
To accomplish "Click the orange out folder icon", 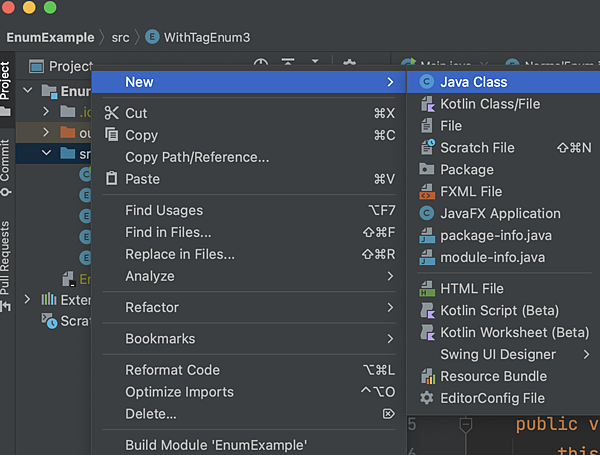I will click(x=68, y=132).
